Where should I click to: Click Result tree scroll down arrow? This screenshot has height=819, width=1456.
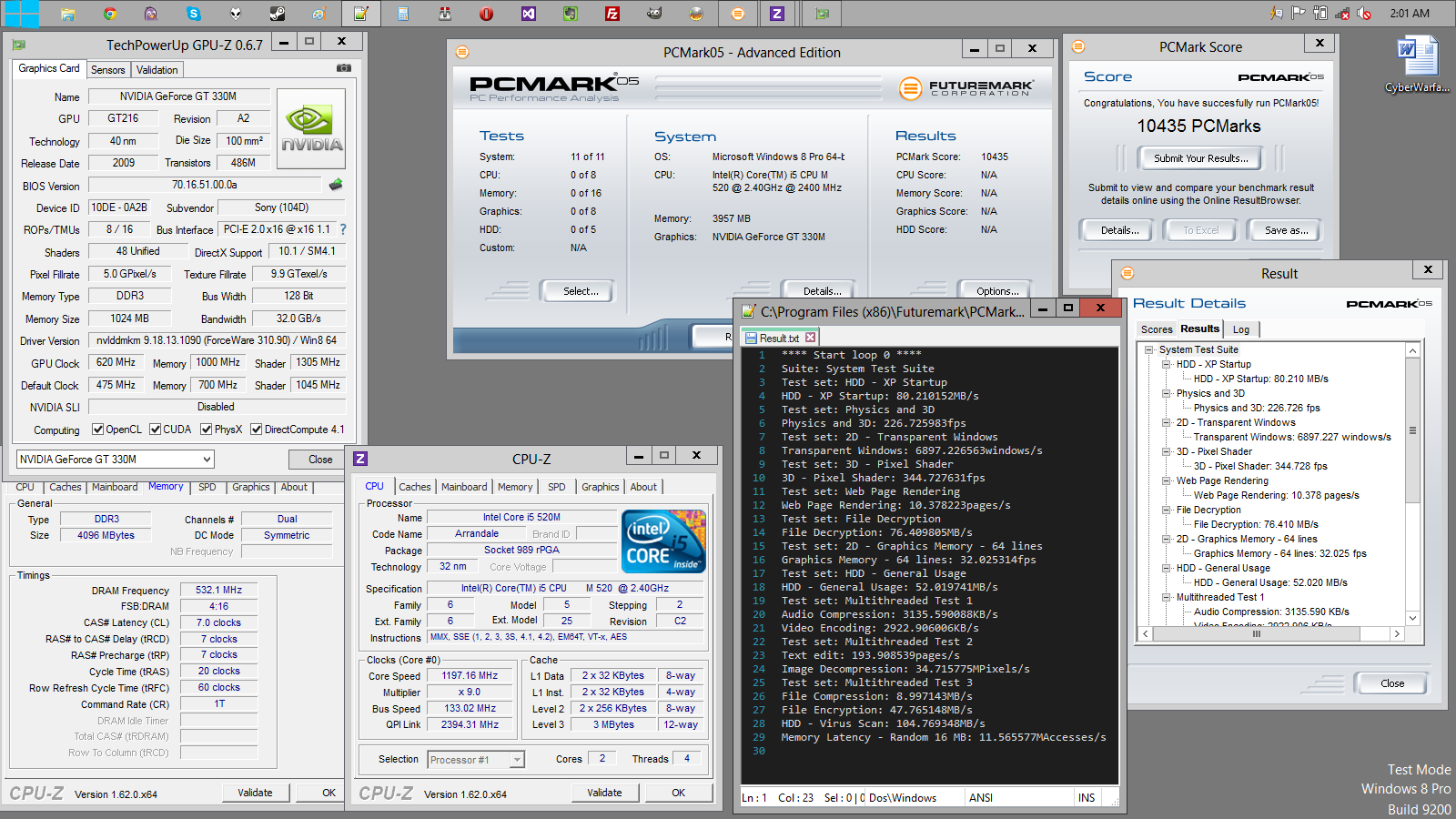(x=1412, y=618)
